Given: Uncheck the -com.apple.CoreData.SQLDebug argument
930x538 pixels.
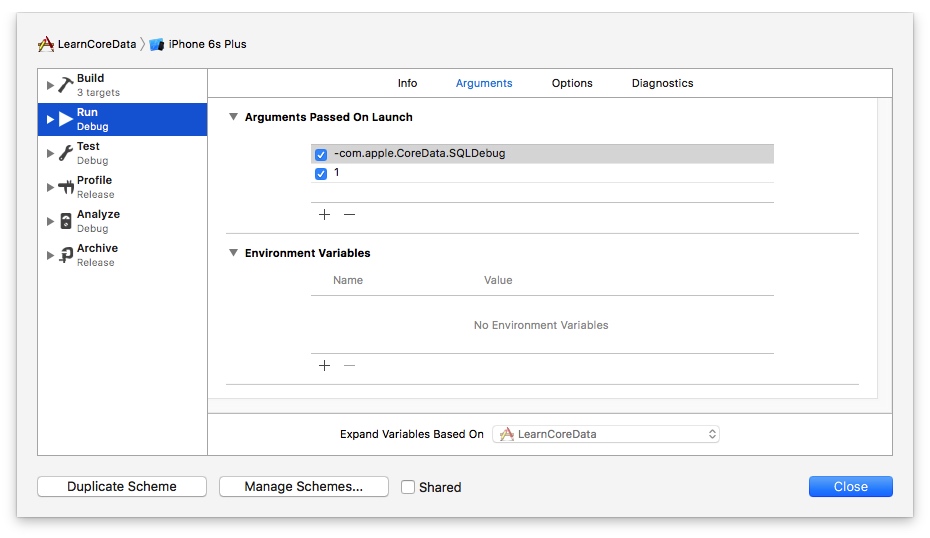Looking at the screenshot, I should click(321, 154).
